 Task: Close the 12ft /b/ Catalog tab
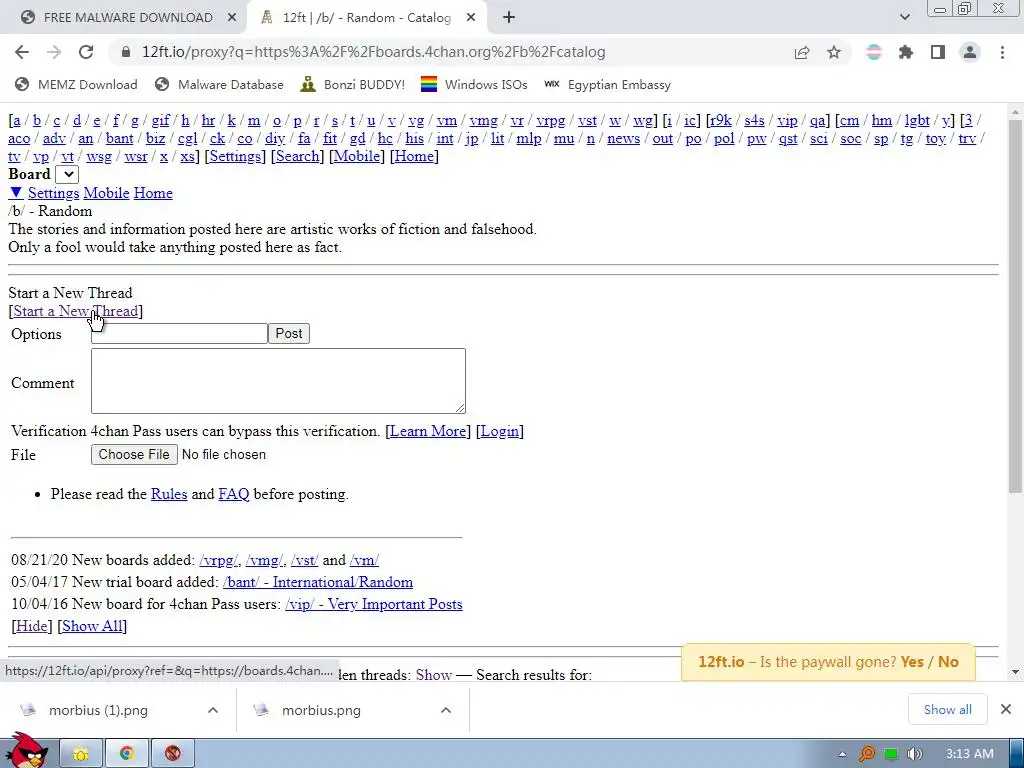471,18
